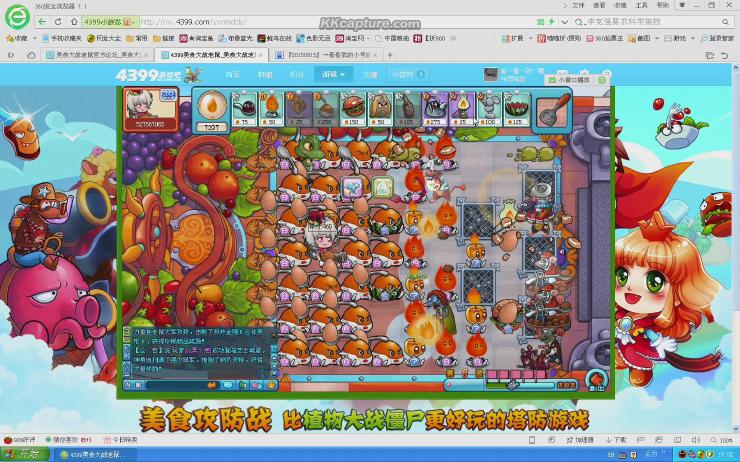Click the blue speech bubble chat icon

click(x=228, y=385)
